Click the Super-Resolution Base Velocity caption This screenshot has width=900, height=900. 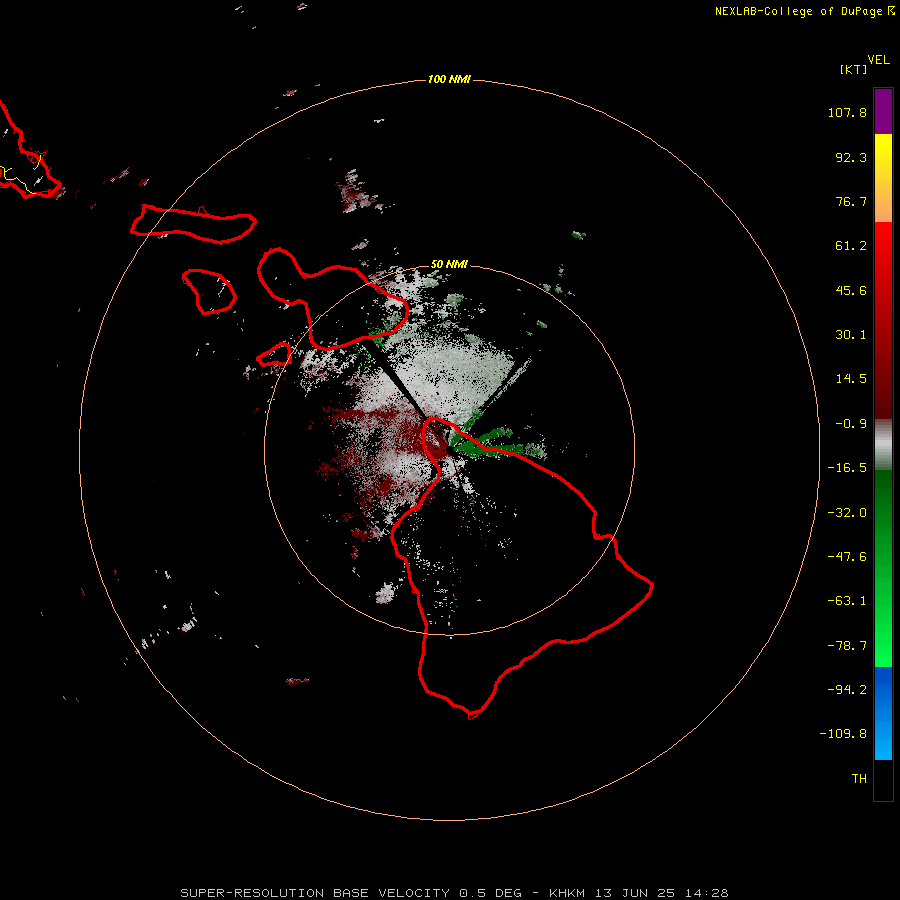point(454,893)
